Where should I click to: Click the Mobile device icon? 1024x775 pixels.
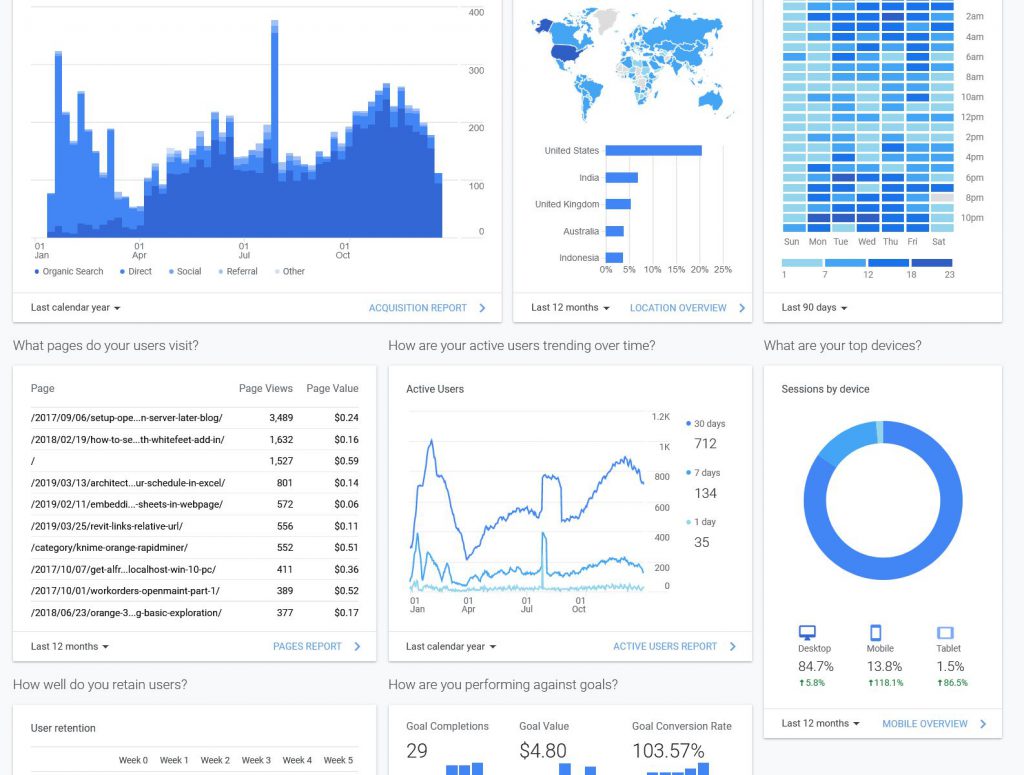click(875, 633)
